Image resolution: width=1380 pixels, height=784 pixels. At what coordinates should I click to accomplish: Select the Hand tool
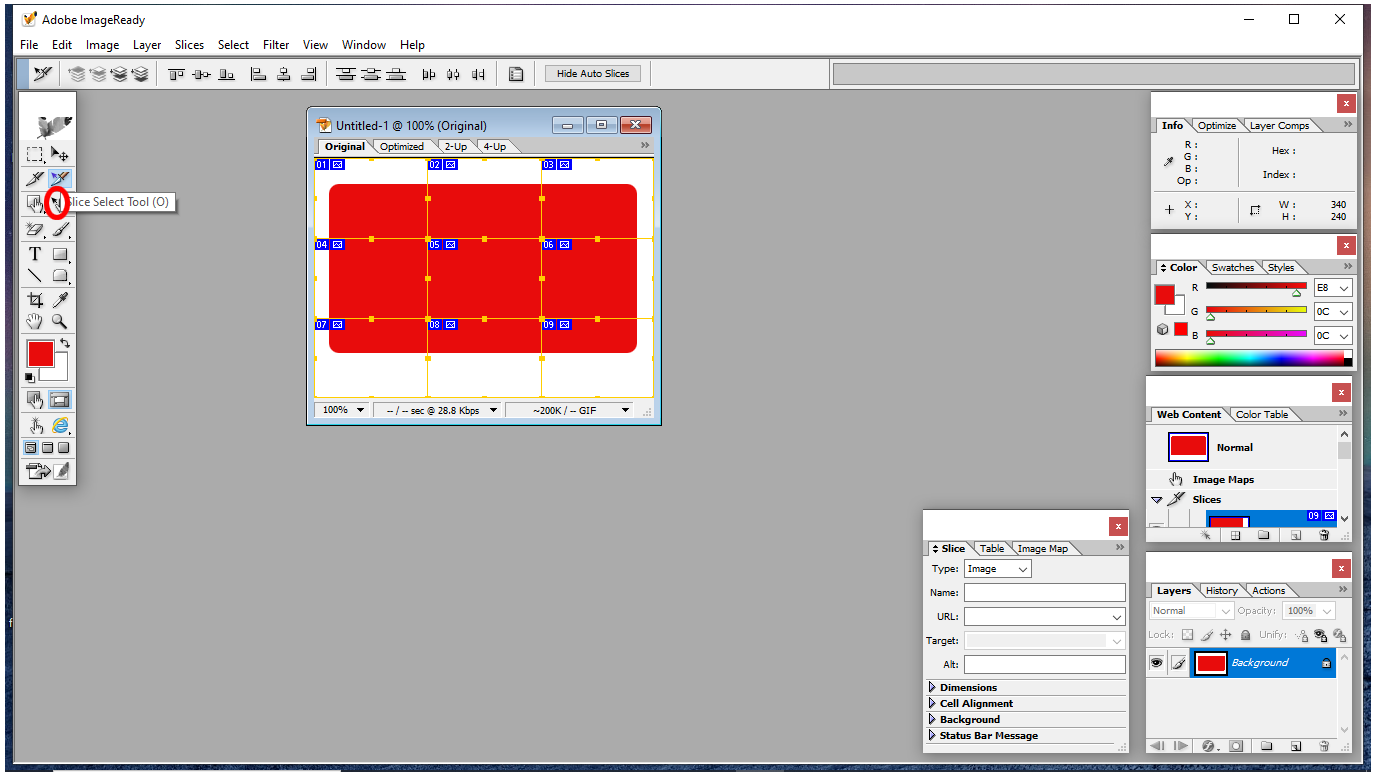35,321
